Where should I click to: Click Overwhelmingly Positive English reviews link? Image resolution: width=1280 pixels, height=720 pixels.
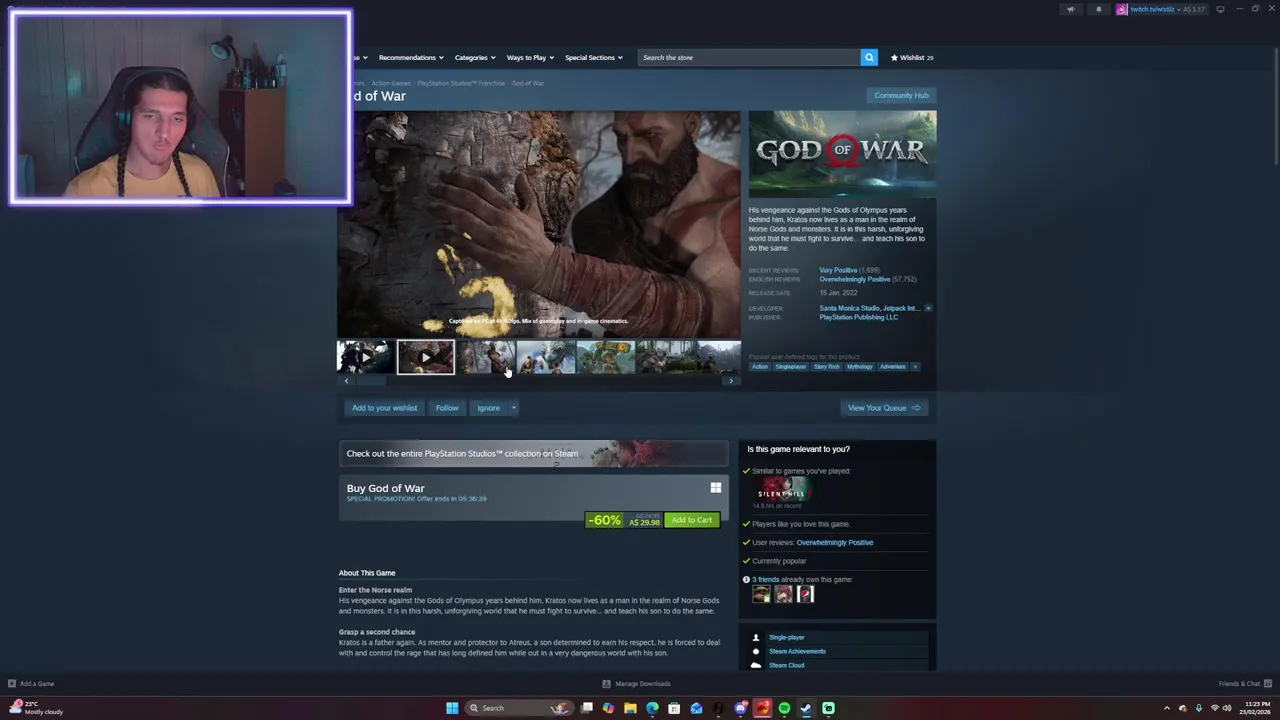(x=855, y=279)
